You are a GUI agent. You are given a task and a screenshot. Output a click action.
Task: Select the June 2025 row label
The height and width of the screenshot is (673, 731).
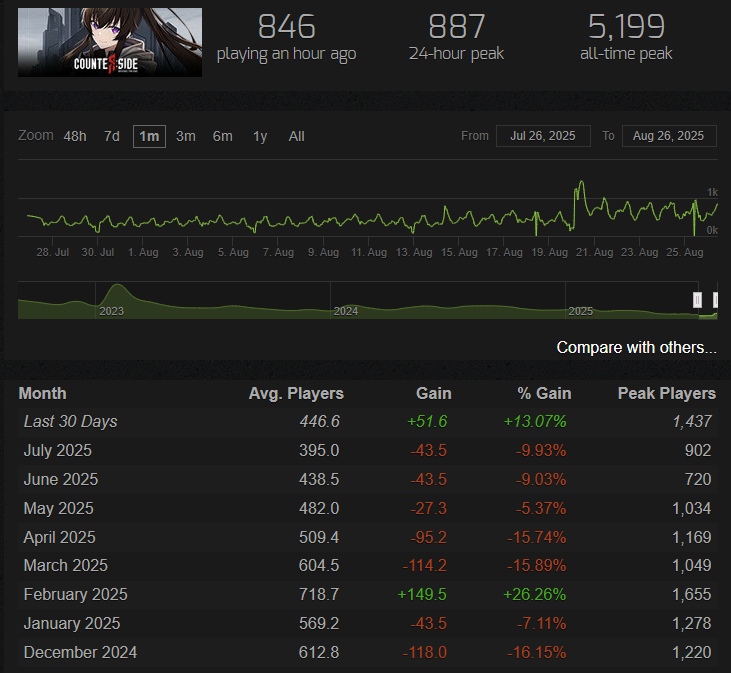click(61, 479)
